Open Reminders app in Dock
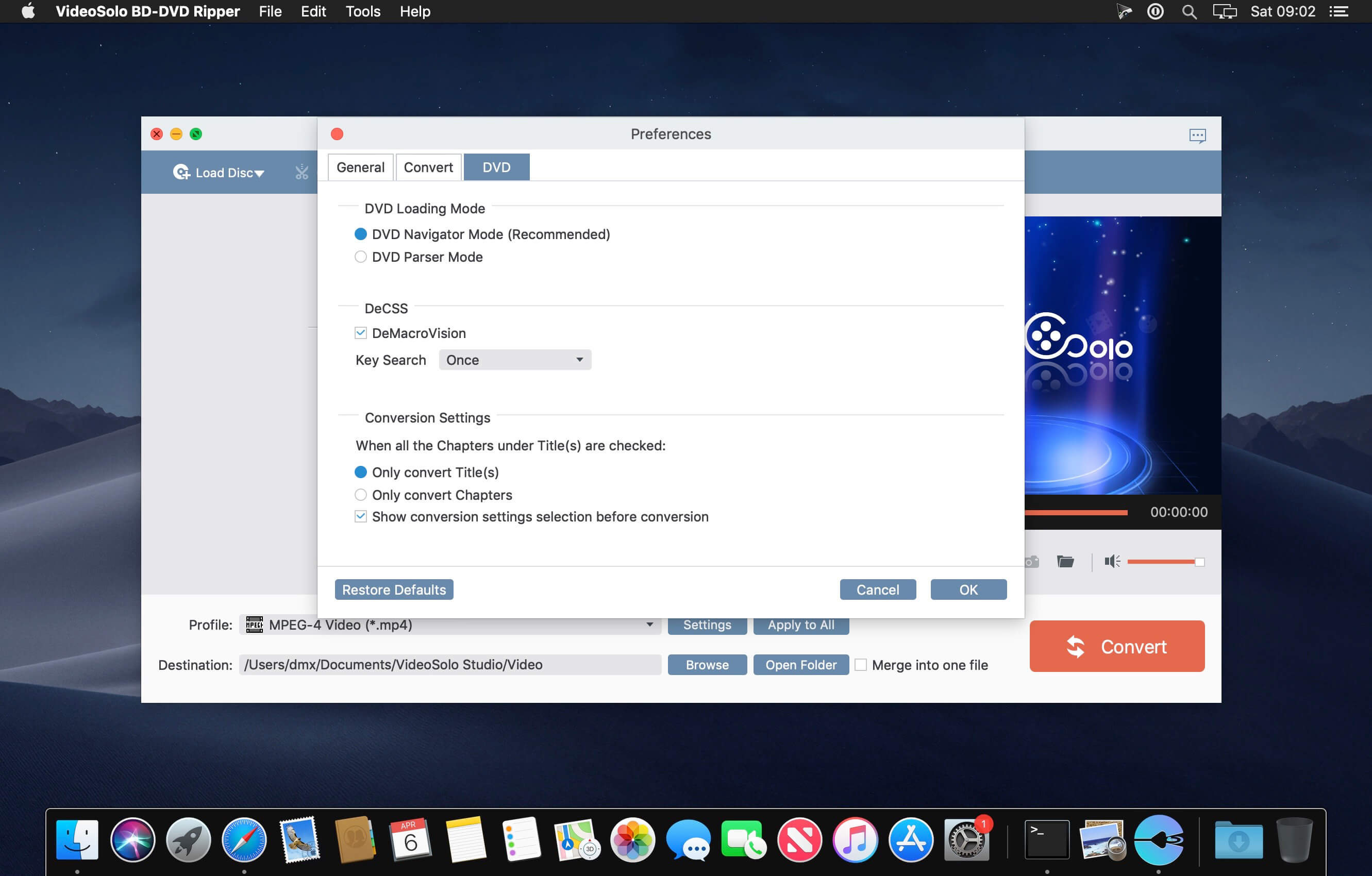The image size is (1372, 876). point(522,839)
